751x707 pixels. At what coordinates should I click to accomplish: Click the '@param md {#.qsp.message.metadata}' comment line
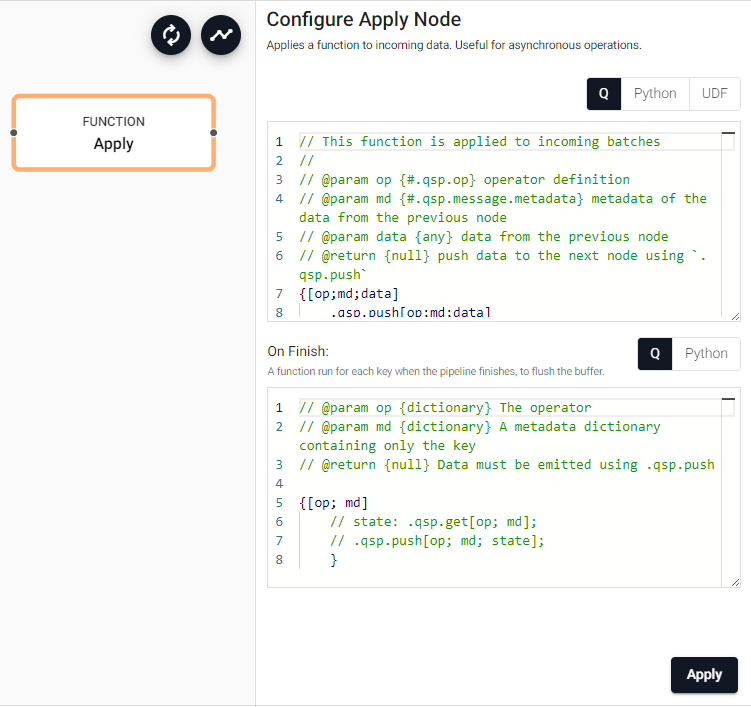coord(503,208)
